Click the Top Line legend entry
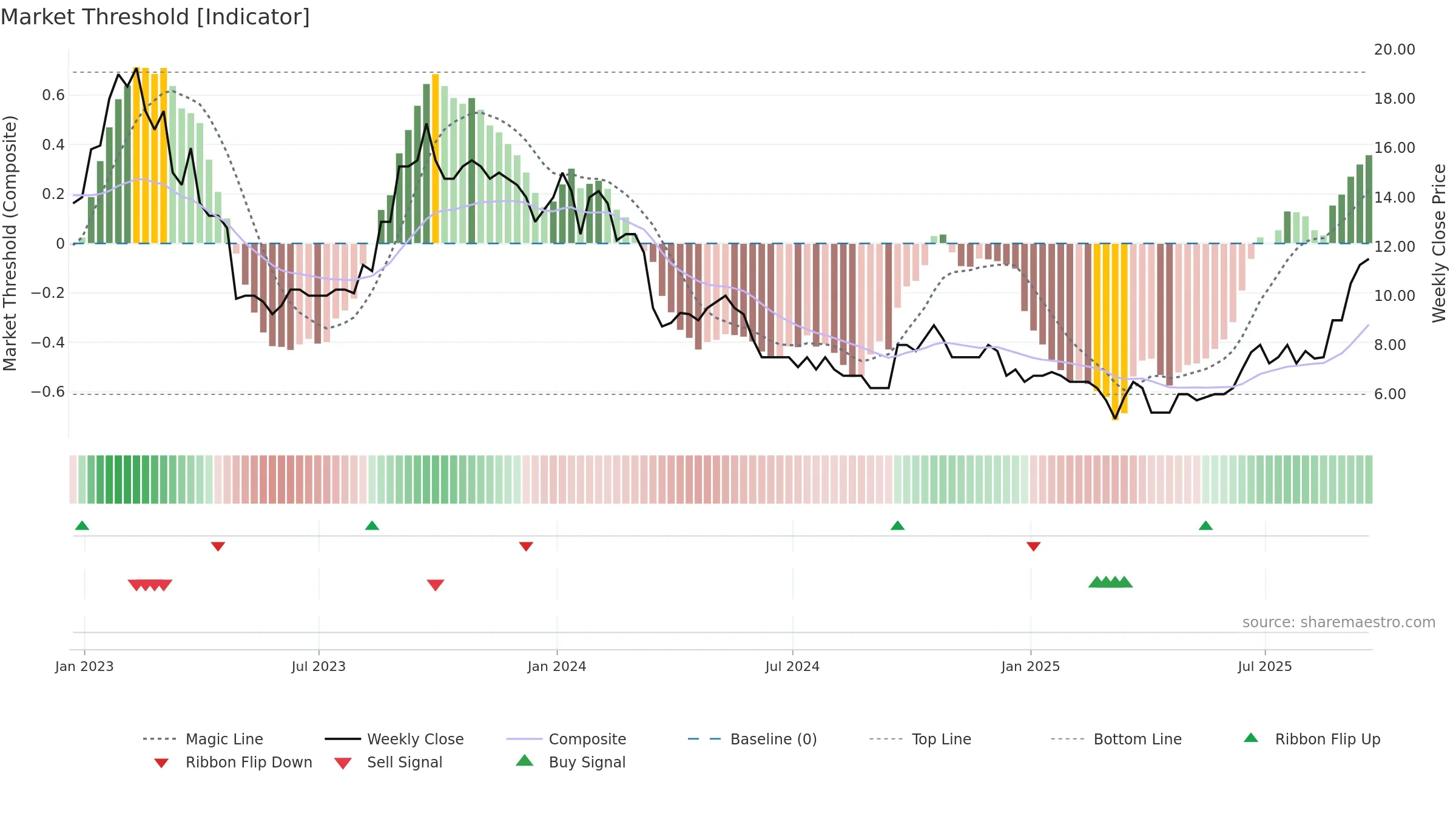Viewport: 1456px width, 819px height. (920, 739)
